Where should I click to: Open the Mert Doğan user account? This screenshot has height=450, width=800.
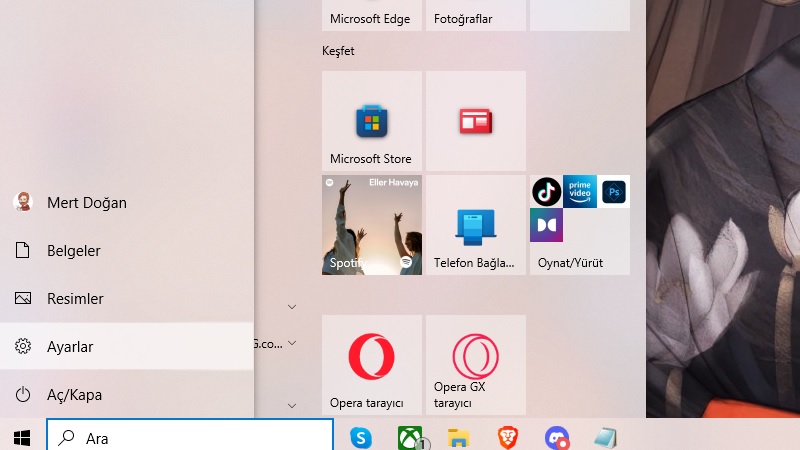tap(127, 203)
